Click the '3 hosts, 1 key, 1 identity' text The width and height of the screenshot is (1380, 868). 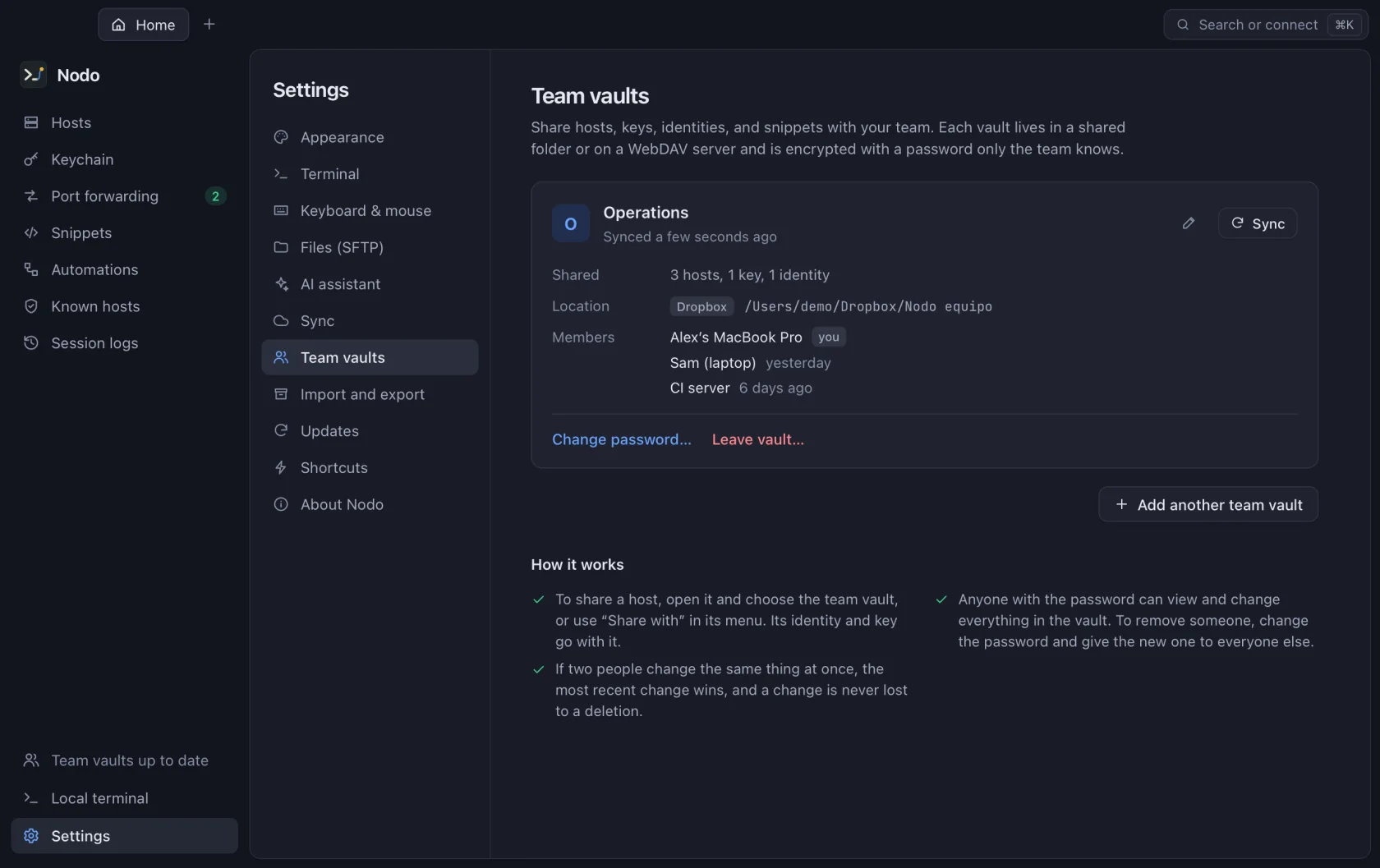(x=750, y=275)
